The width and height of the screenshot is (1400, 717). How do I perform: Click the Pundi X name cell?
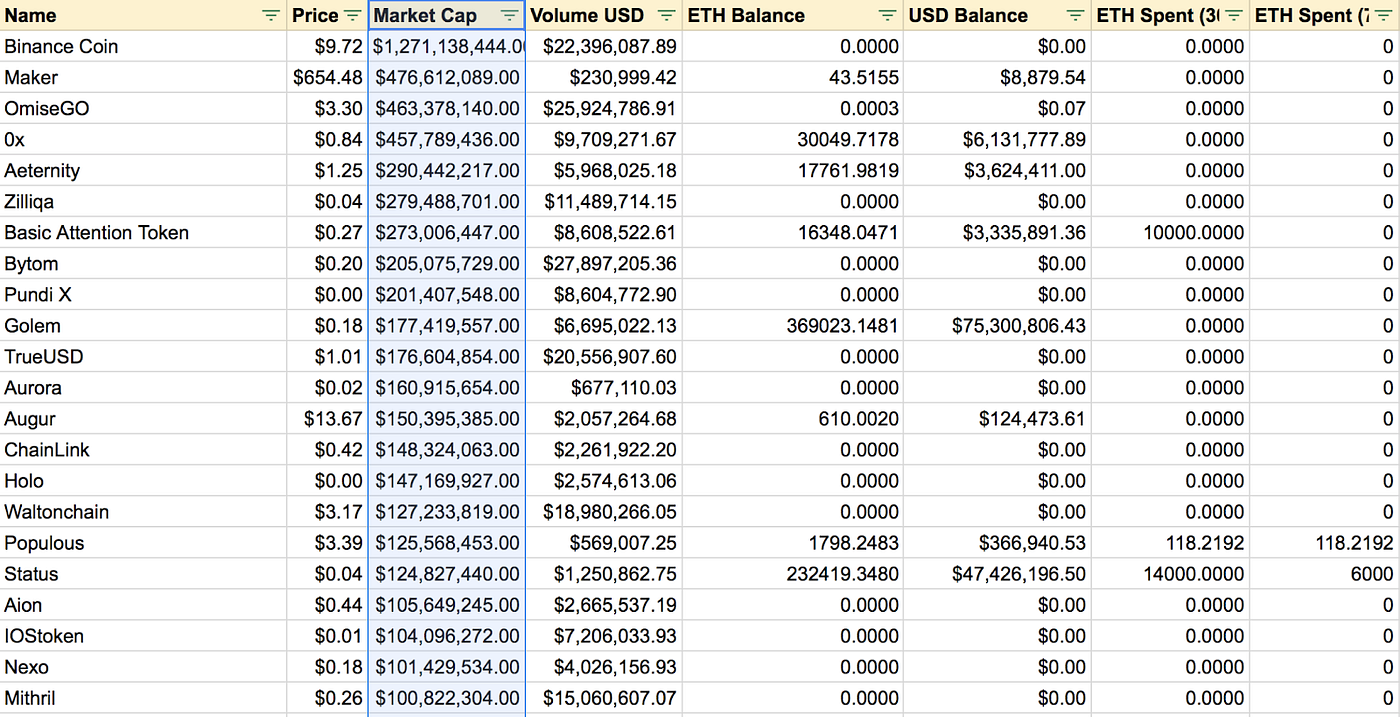pos(143,294)
